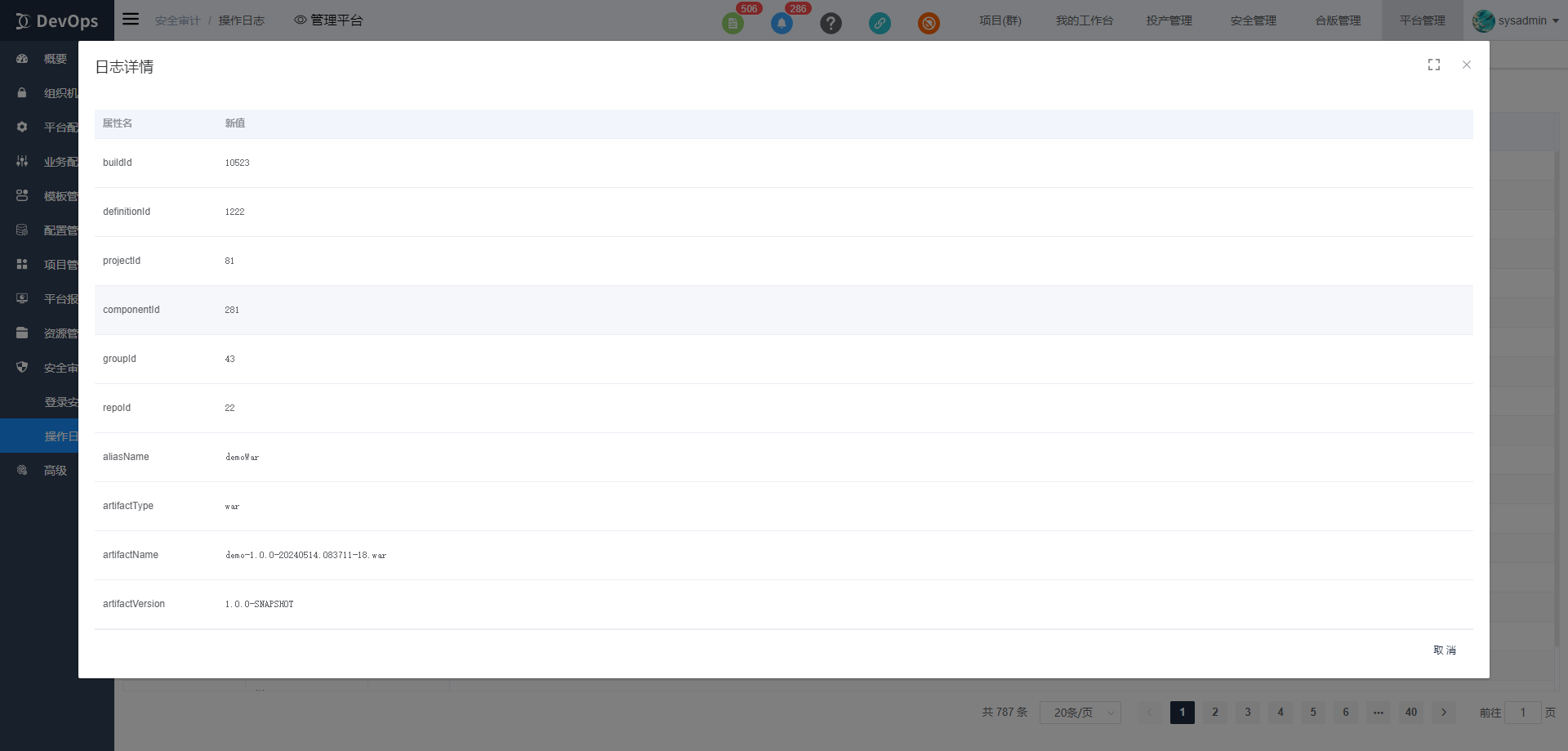
Task: Click the pagination ellipsis to jump pages
Action: point(1378,713)
